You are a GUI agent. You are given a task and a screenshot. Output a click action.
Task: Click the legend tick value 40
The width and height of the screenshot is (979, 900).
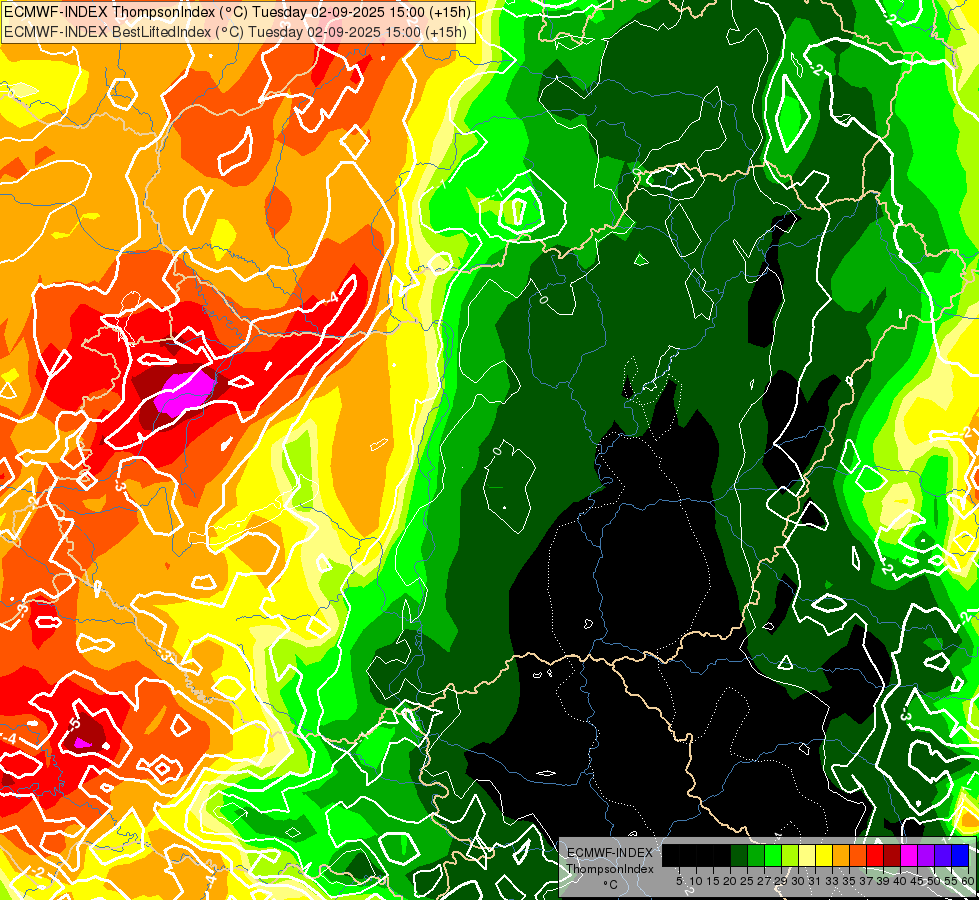(900, 881)
